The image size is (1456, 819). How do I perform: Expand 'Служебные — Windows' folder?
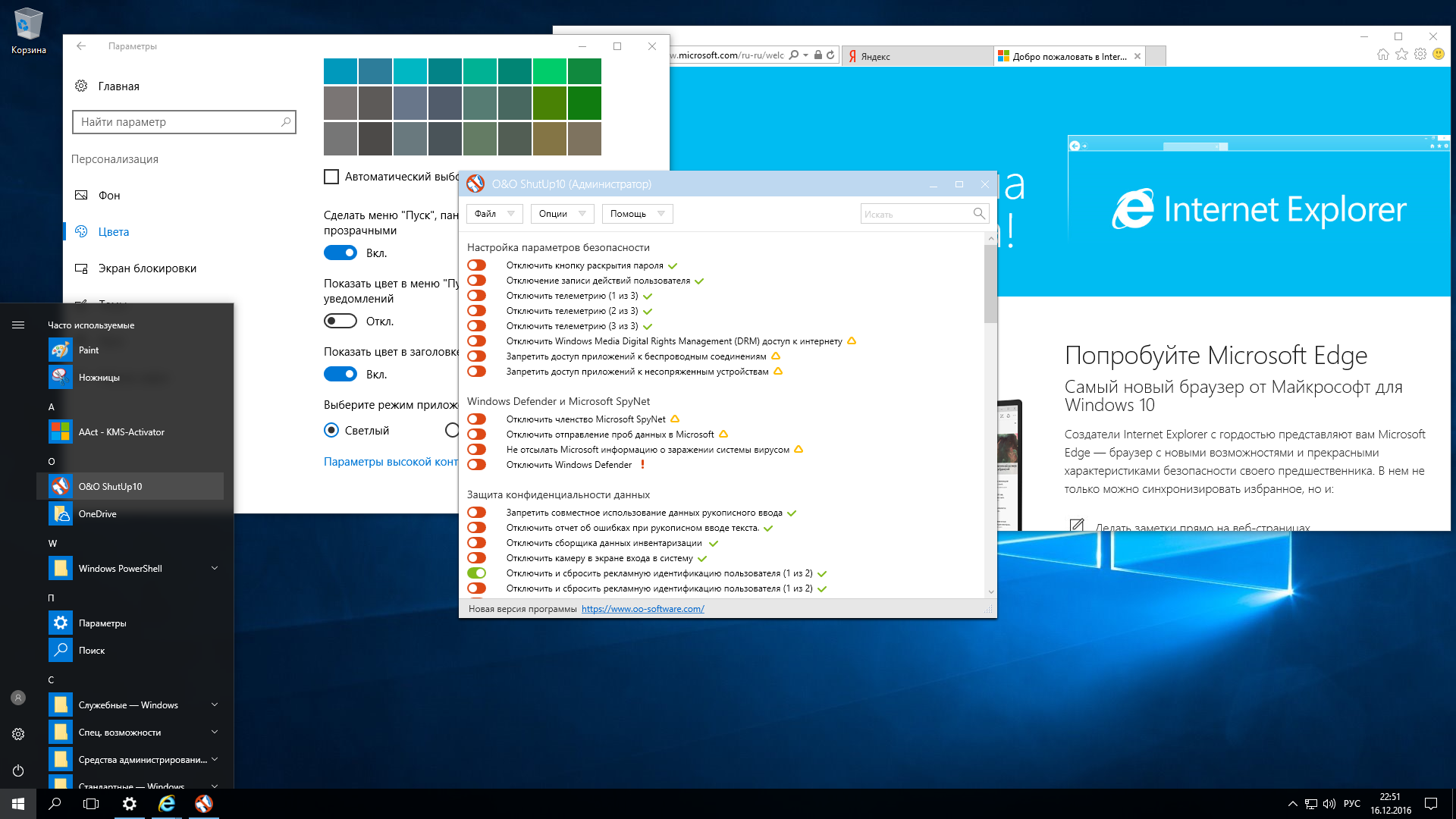coord(215,704)
